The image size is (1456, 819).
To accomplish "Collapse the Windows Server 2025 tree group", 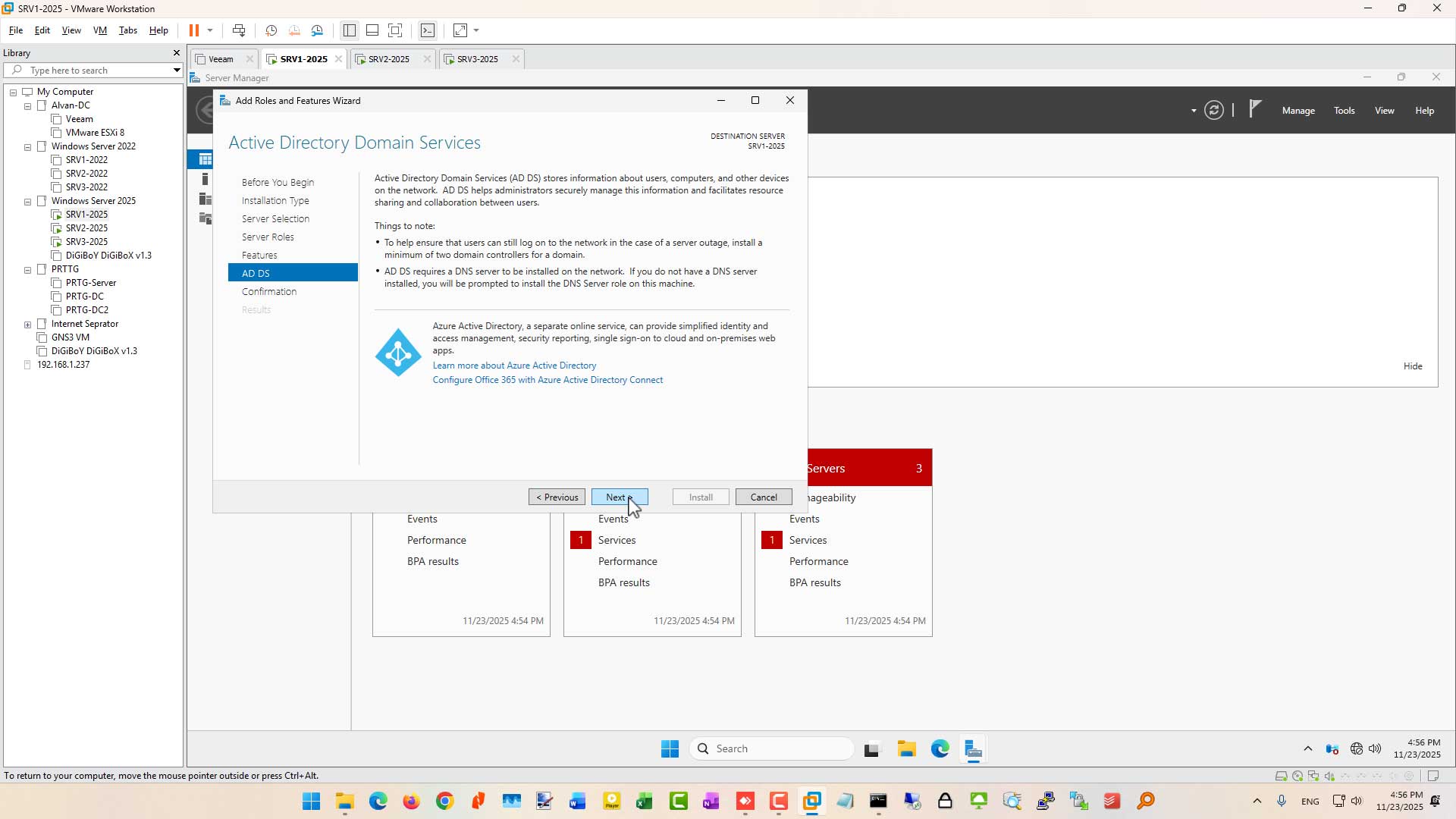I will 28,202.
